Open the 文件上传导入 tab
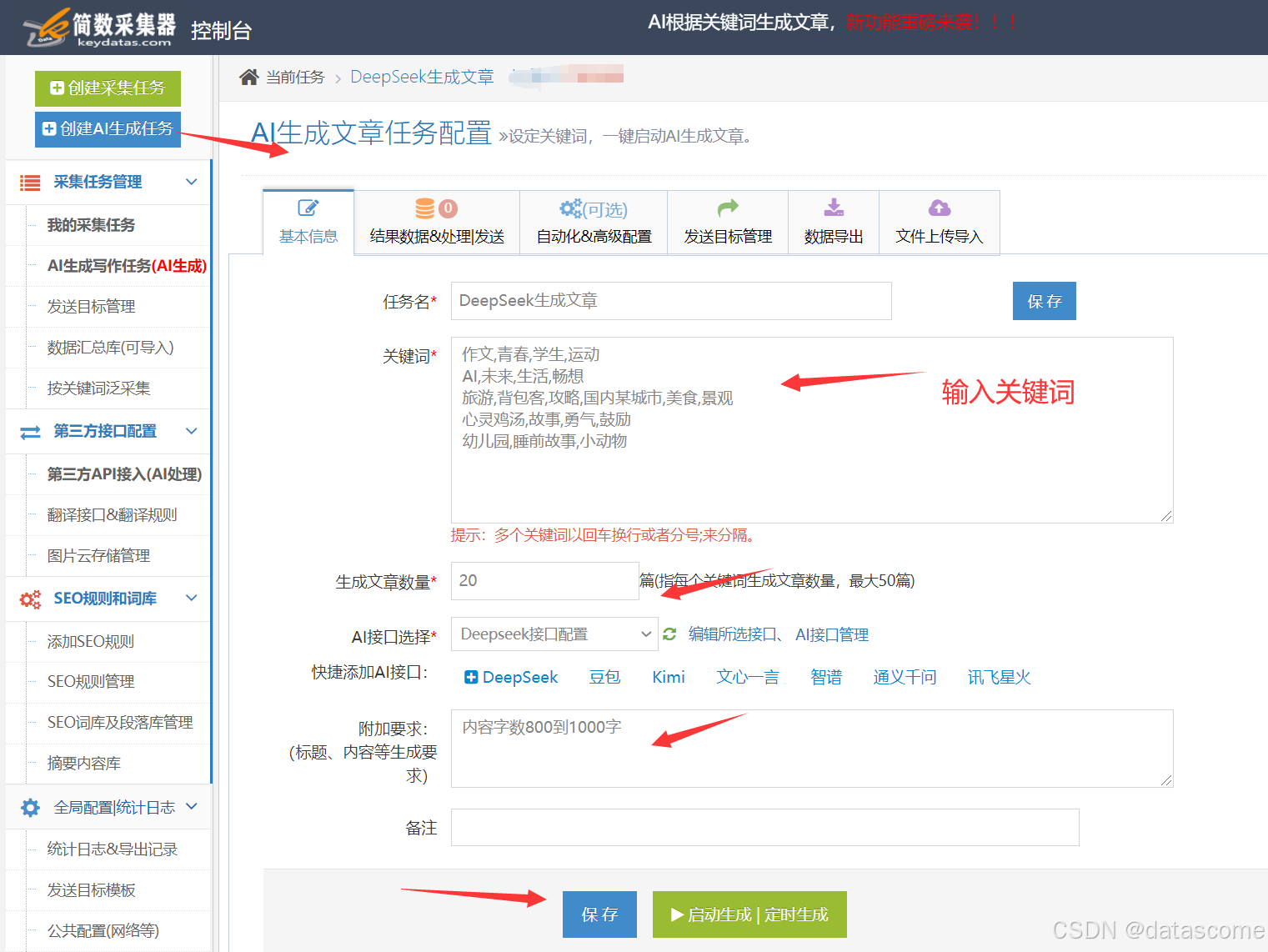Screen dimensions: 1268x952 point(940,222)
